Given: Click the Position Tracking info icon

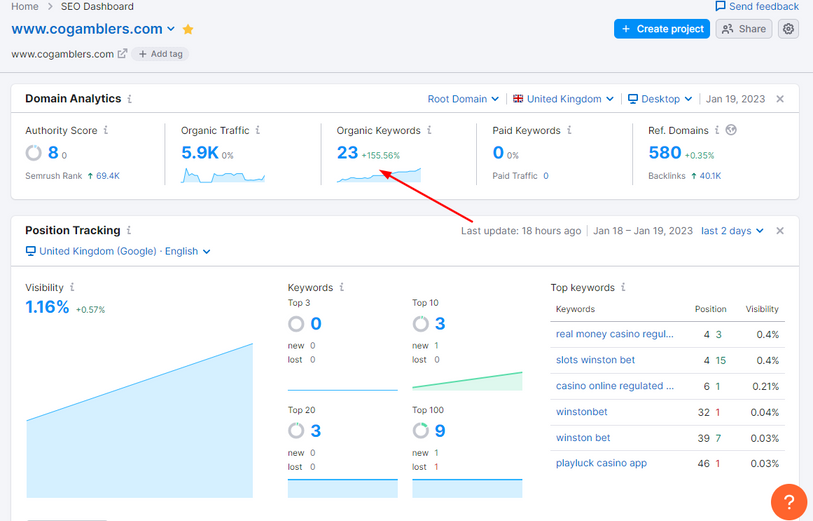Looking at the screenshot, I should pos(129,230).
